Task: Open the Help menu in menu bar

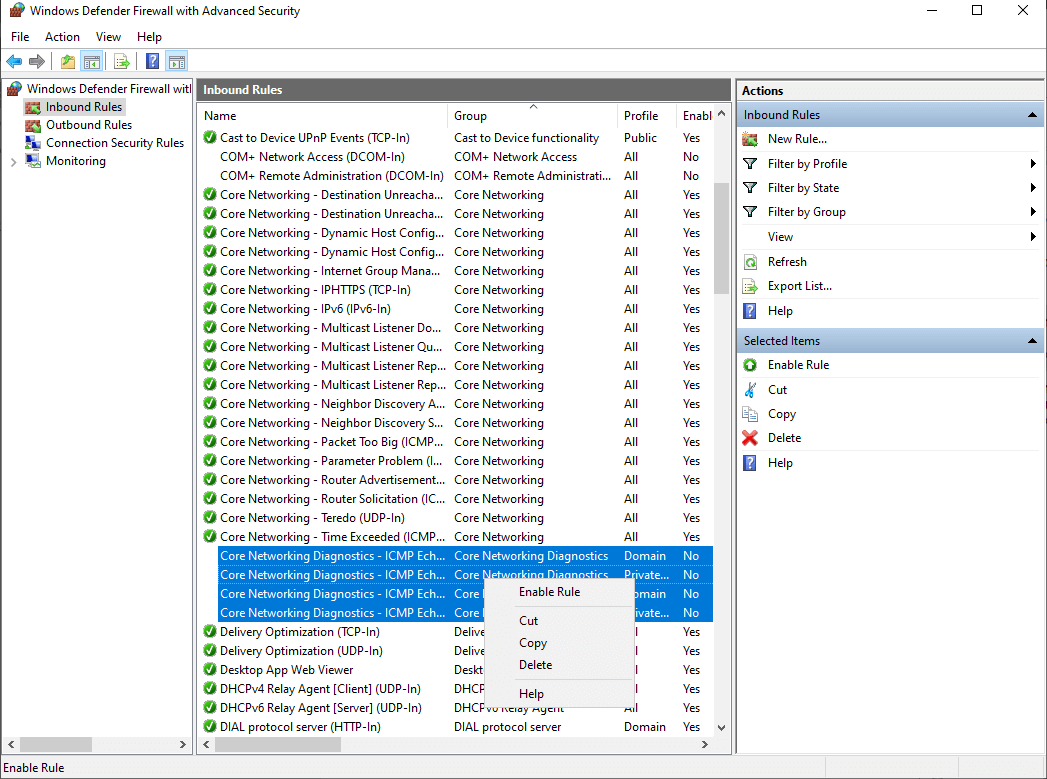Action: coord(150,37)
